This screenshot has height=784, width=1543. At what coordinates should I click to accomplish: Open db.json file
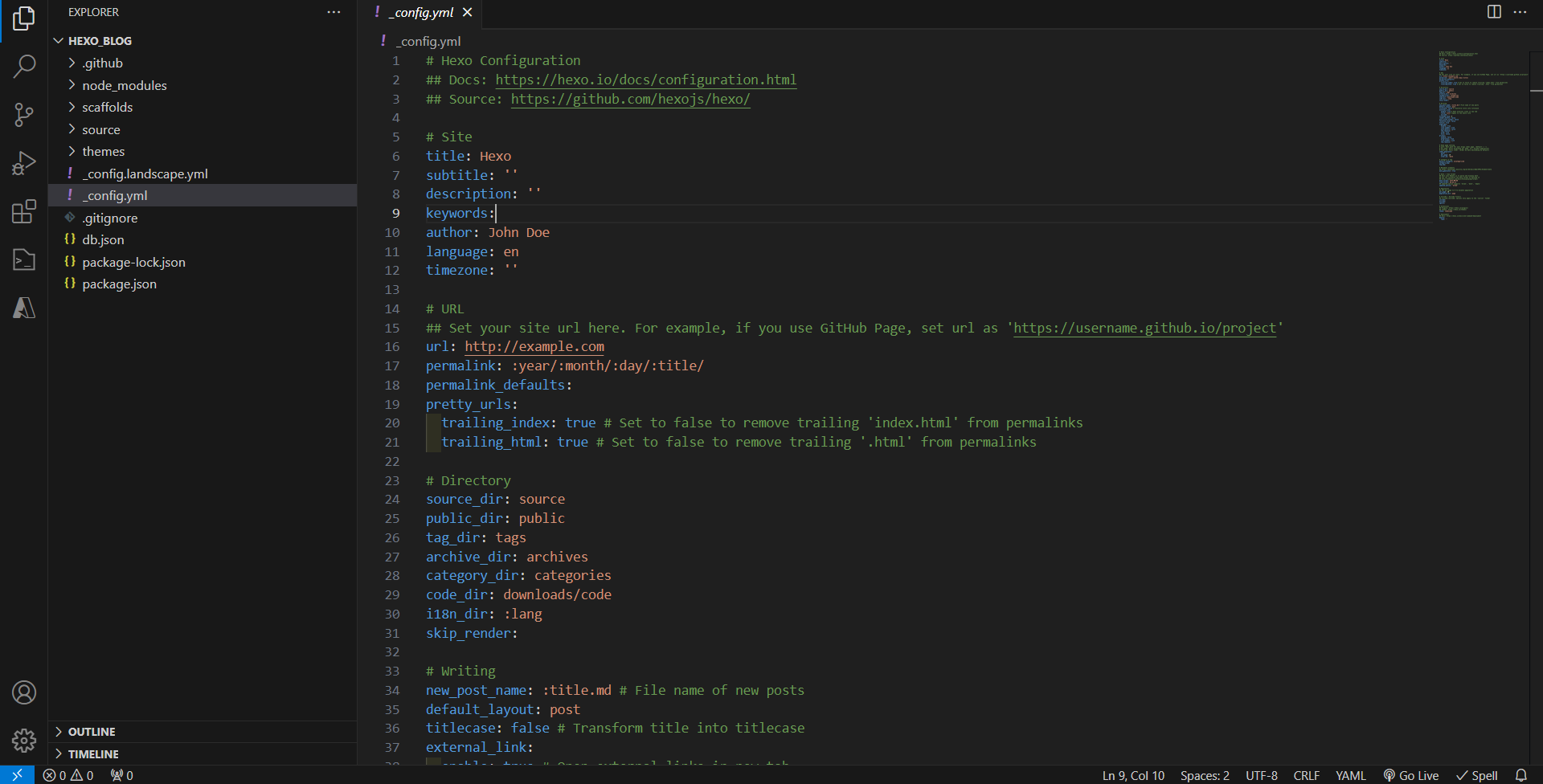pos(203,239)
